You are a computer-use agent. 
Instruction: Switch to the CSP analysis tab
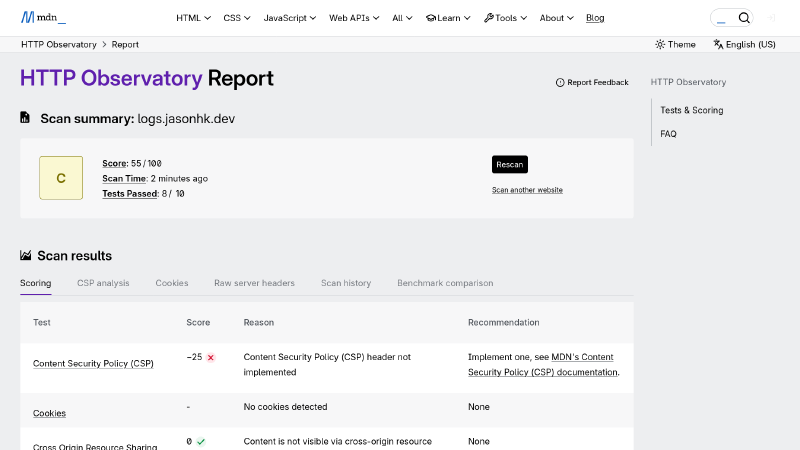click(x=103, y=283)
